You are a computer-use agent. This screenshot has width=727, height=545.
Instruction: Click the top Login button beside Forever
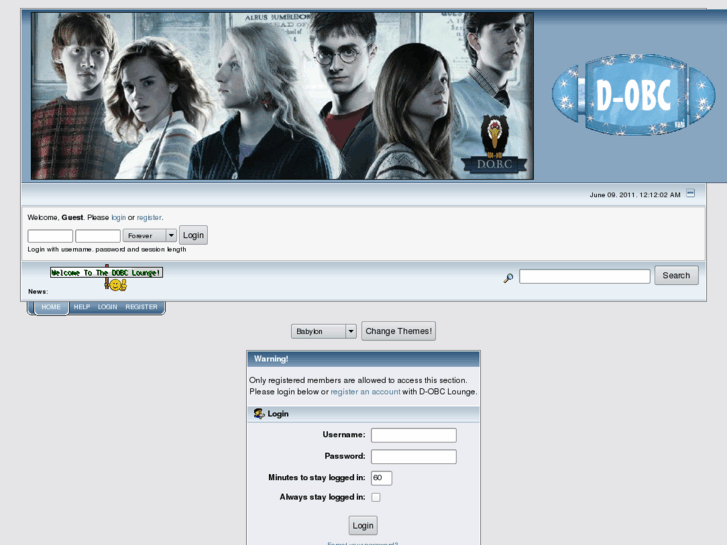pos(193,235)
